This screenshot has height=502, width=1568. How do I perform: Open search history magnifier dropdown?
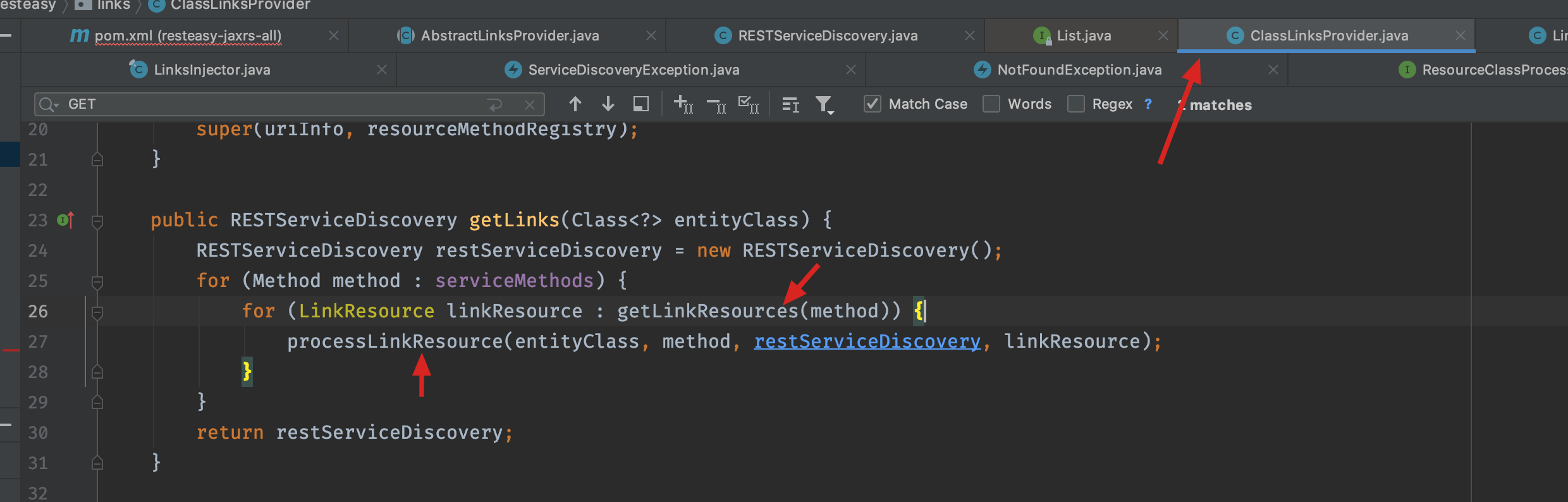48,104
